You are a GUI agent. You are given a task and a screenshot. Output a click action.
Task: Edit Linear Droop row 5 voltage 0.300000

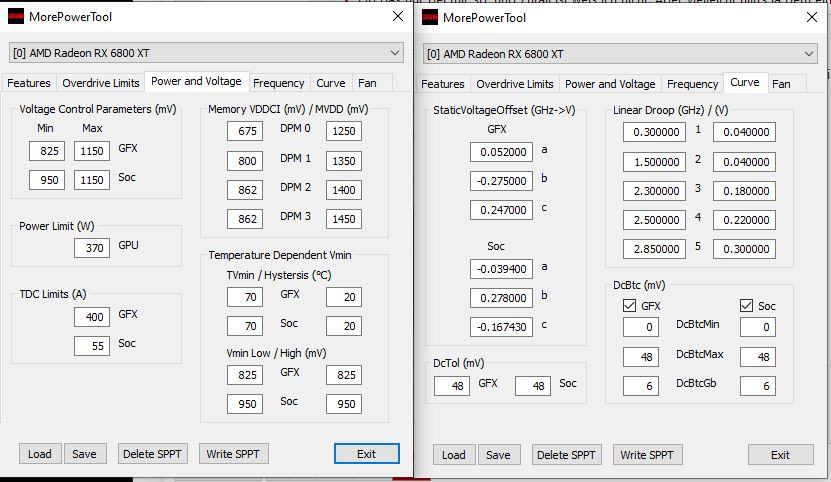pos(744,249)
